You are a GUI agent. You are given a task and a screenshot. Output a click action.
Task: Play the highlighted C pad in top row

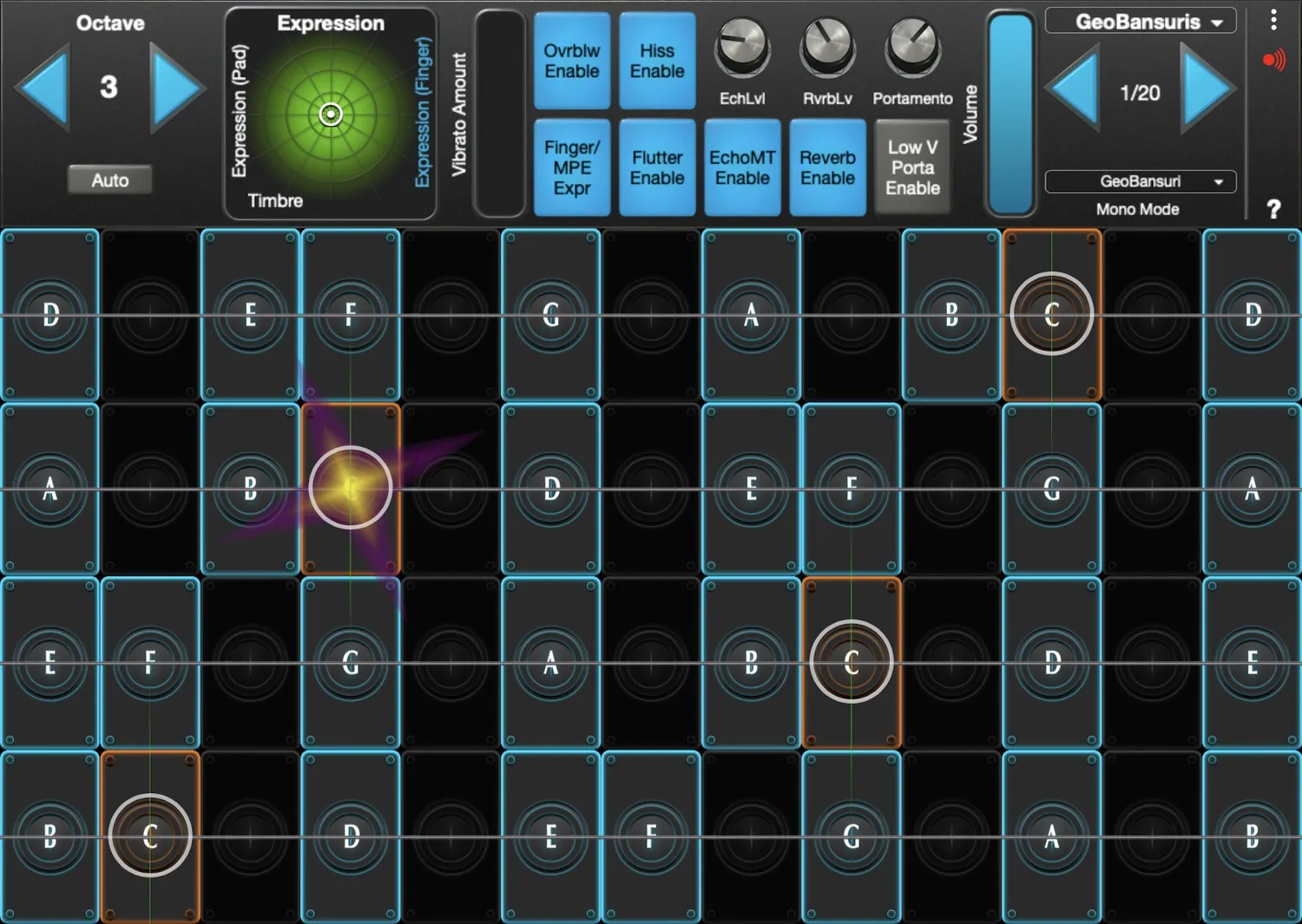pyautogui.click(x=1051, y=314)
